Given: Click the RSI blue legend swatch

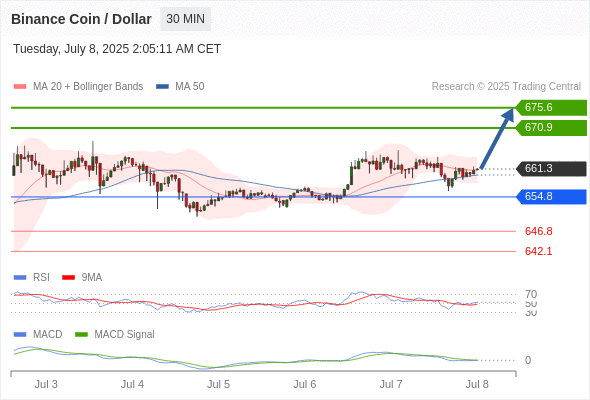Looking at the screenshot, I should coord(20,278).
